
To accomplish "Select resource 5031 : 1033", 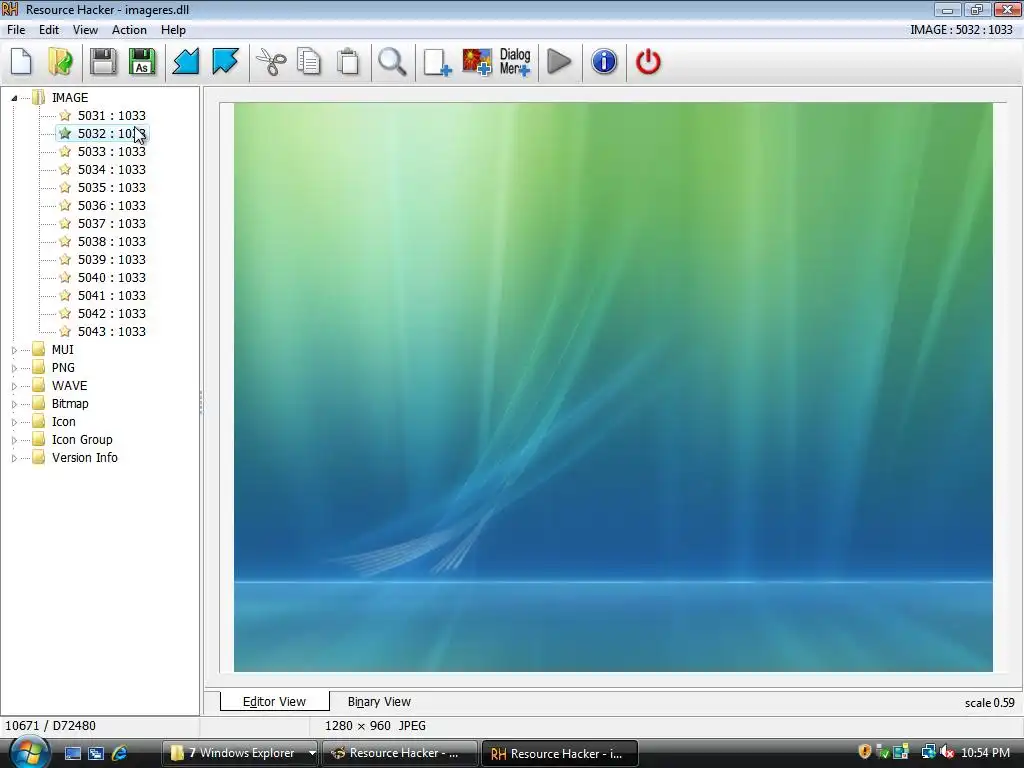I will point(112,116).
